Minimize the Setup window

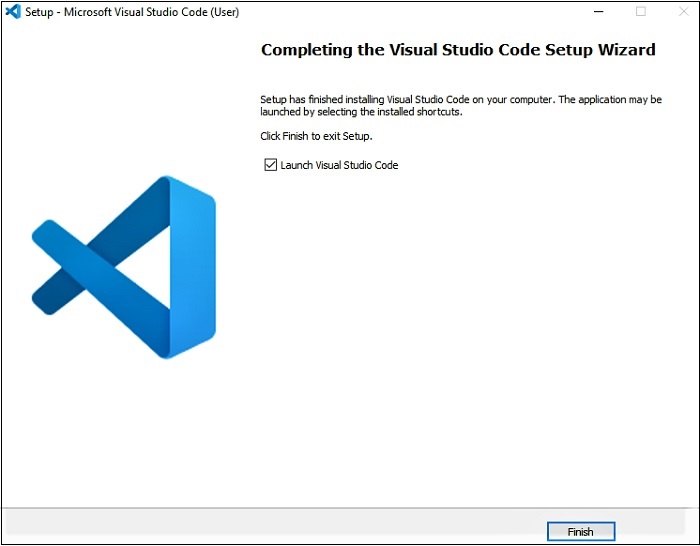[599, 12]
